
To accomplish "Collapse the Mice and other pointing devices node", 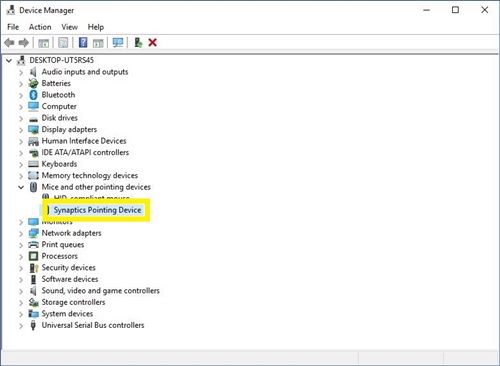I will tap(21, 187).
